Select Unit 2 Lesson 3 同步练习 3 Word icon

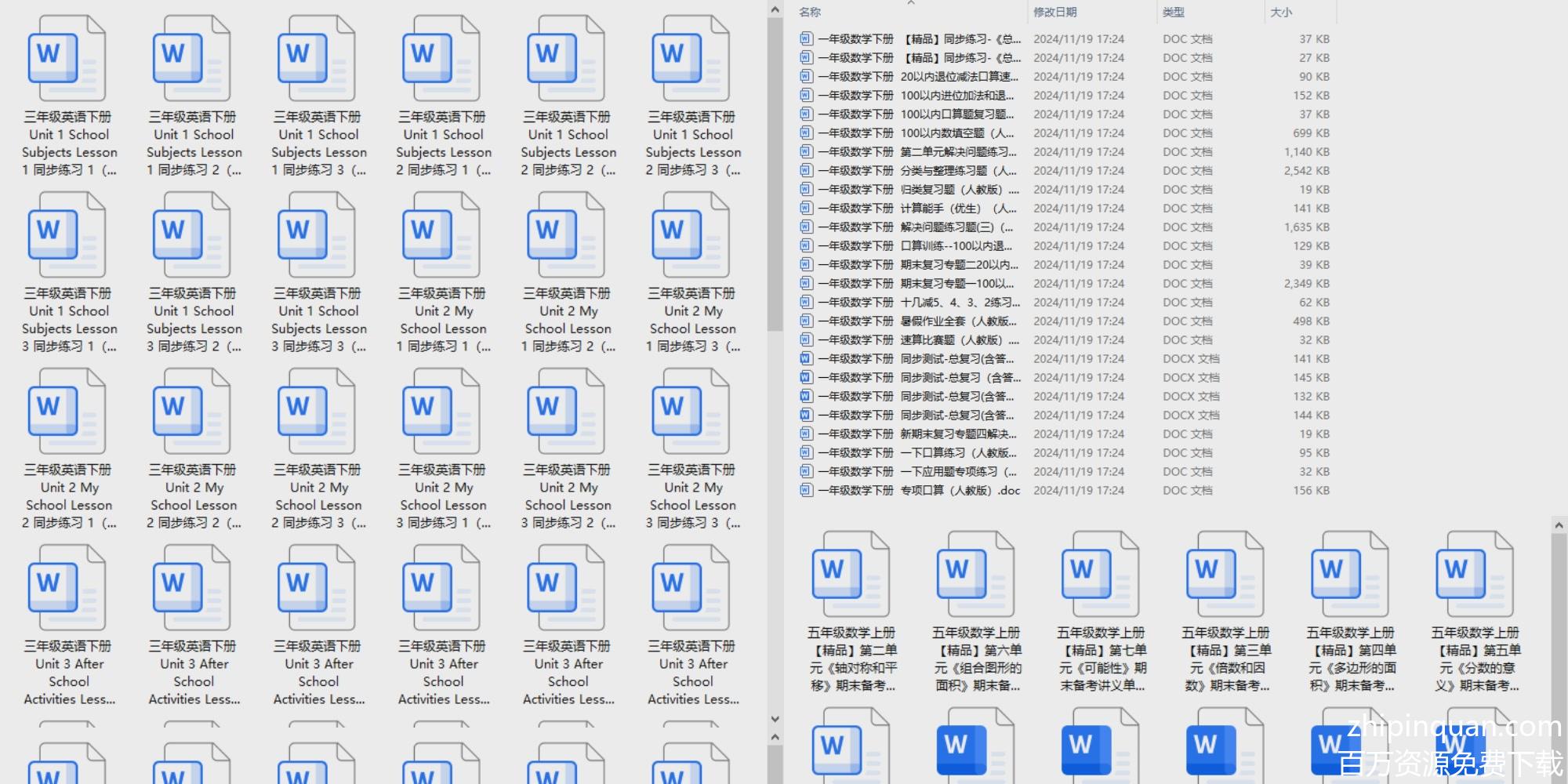[x=690, y=412]
